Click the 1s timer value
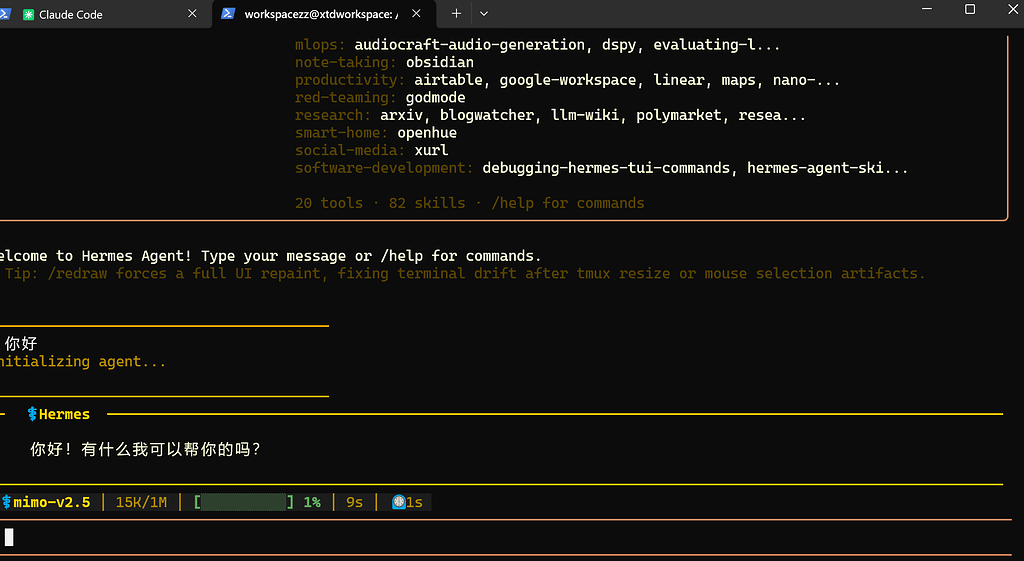Image resolution: width=1024 pixels, height=561 pixels. (x=415, y=502)
